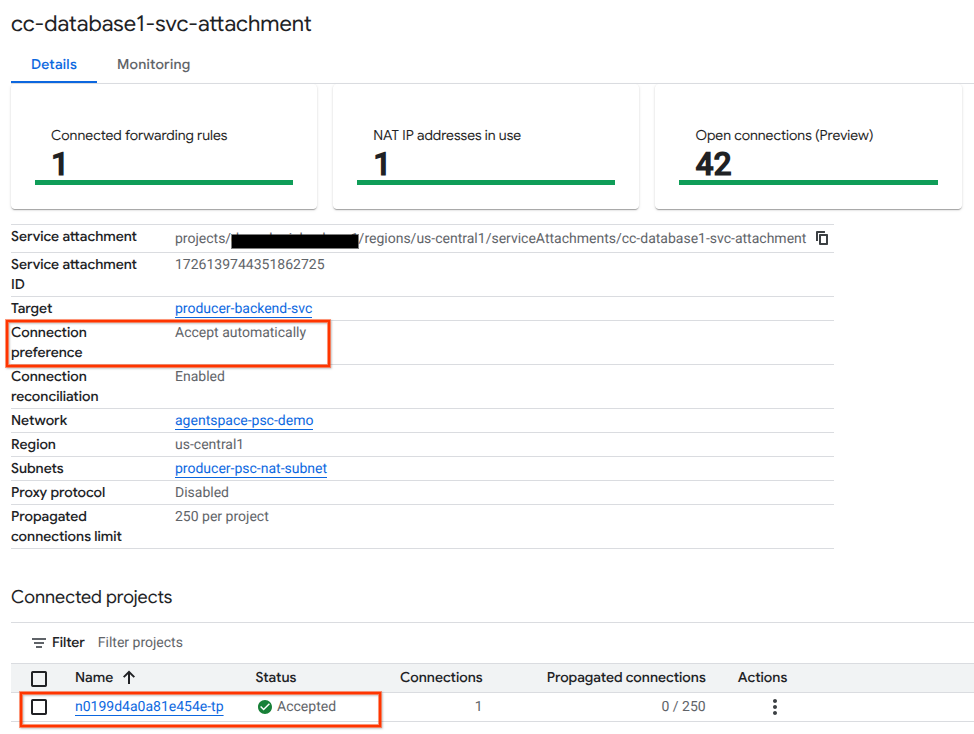
Task: Open the agentspace-psc-demo network link
Action: [244, 421]
